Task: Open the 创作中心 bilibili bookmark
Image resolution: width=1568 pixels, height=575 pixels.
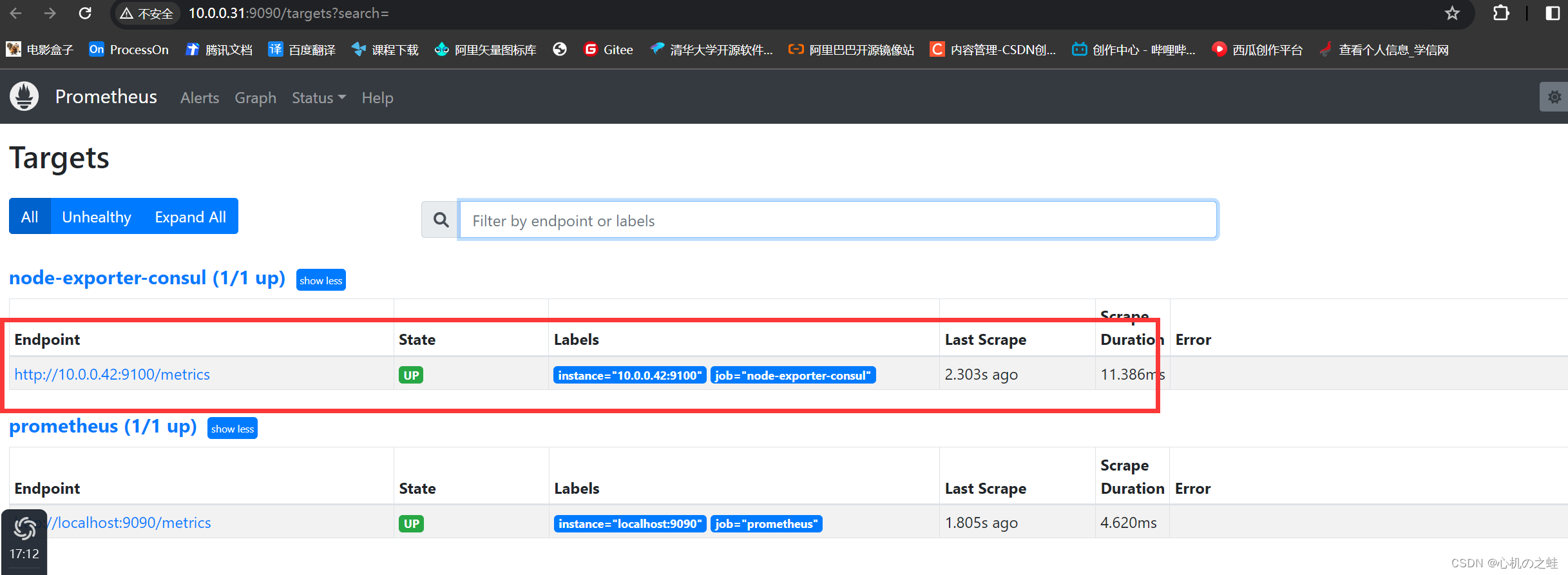Action: pyautogui.click(x=1133, y=50)
